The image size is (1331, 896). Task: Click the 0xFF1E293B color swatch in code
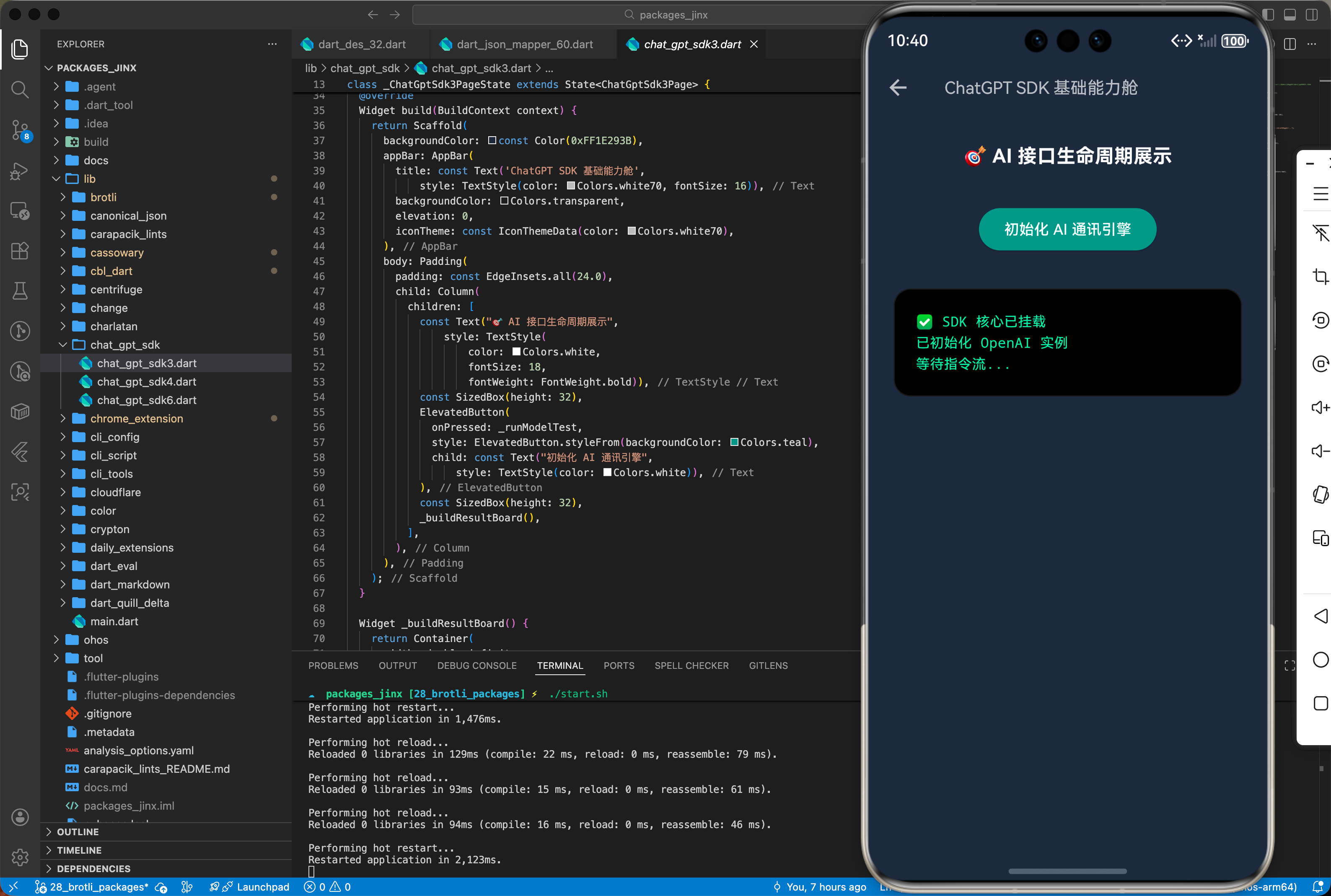492,140
